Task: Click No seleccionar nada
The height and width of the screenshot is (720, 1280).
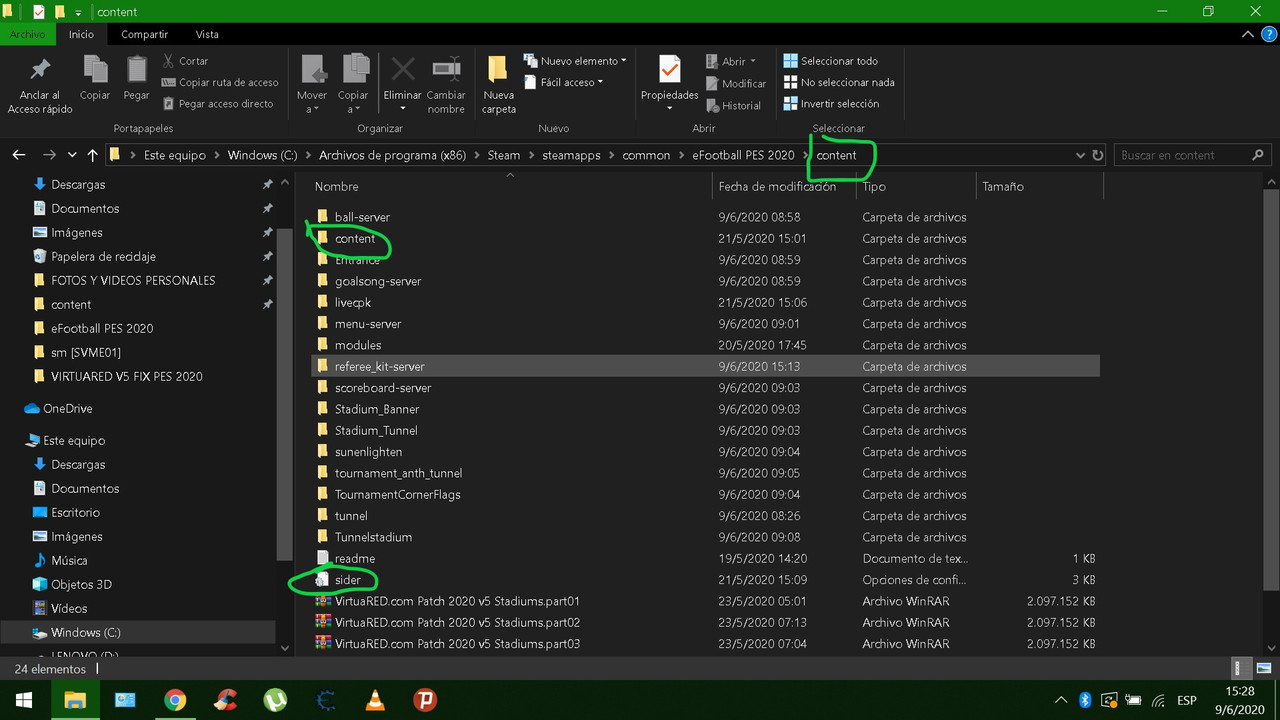Action: pos(839,83)
